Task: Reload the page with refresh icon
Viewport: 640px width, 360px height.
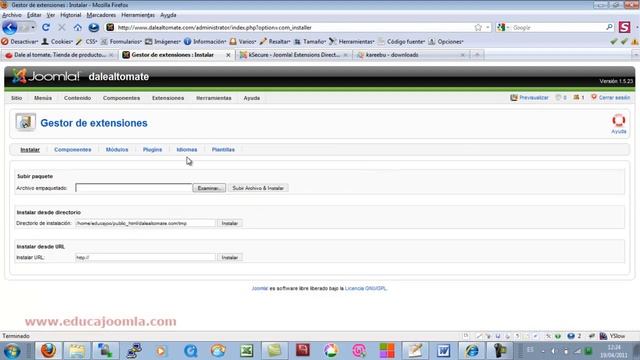Action: (46, 27)
